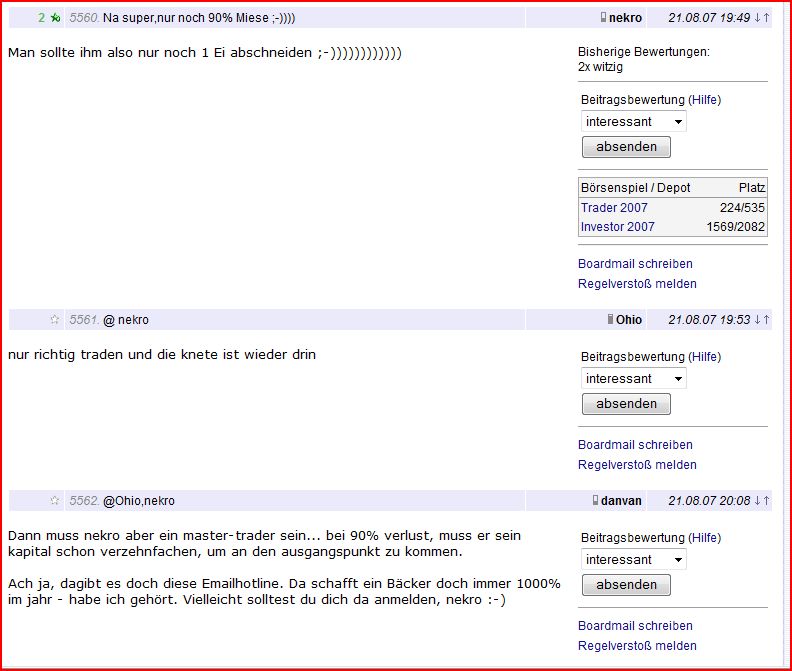Screen dimensions: 792x671
Task: Submit rating with absenden on Ohio's post
Action: pos(626,404)
